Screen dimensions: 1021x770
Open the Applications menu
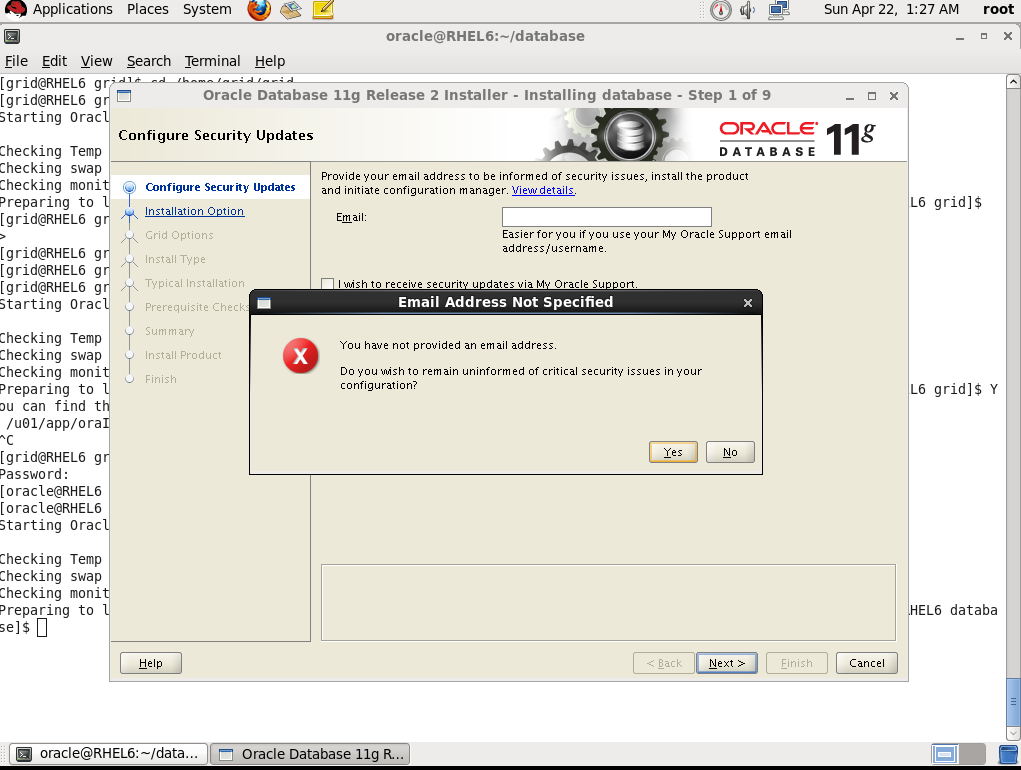pos(72,9)
